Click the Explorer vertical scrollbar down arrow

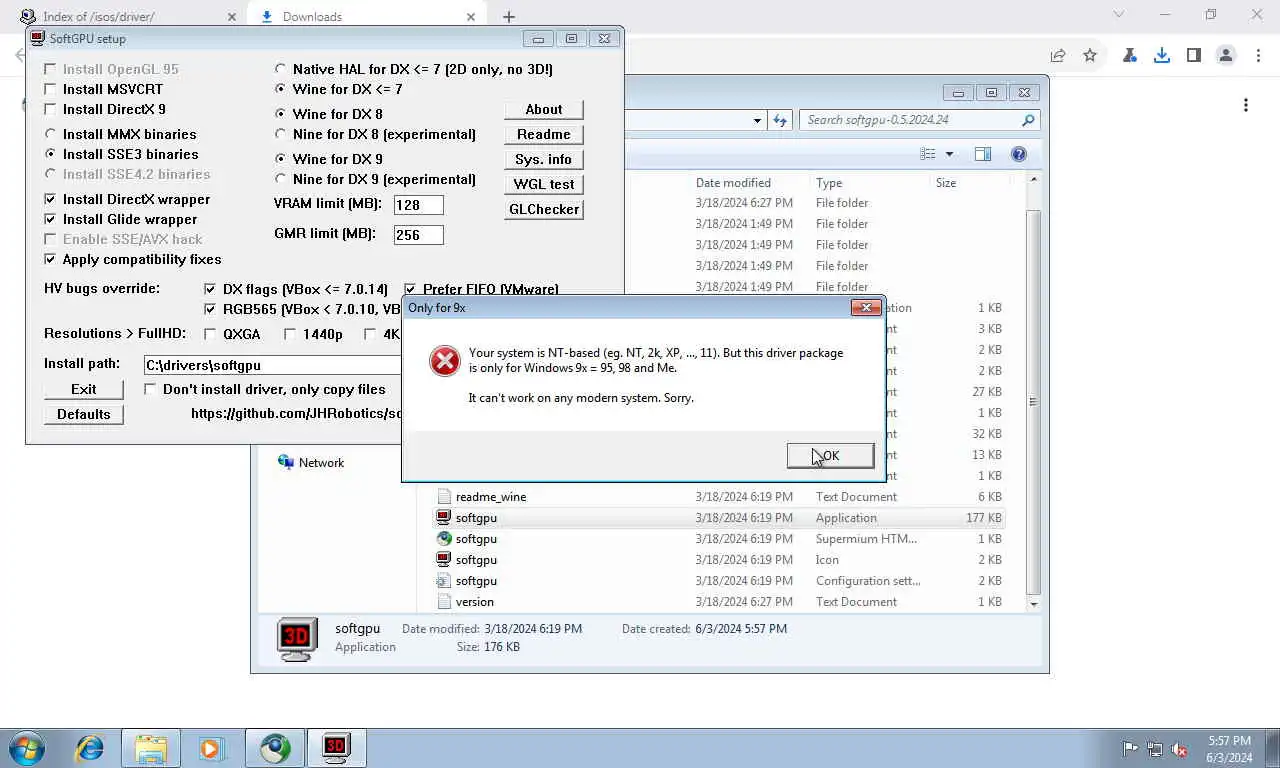pos(1034,604)
